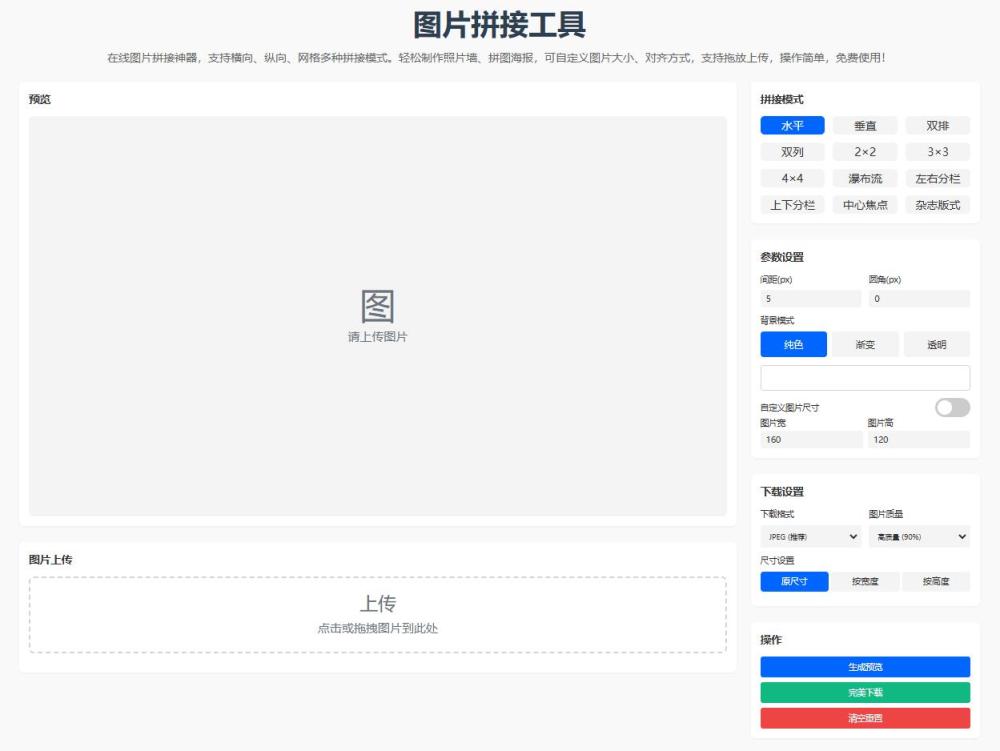Viewport: 1000px width, 751px height.
Task: Click the 生成预览 button
Action: [x=865, y=666]
